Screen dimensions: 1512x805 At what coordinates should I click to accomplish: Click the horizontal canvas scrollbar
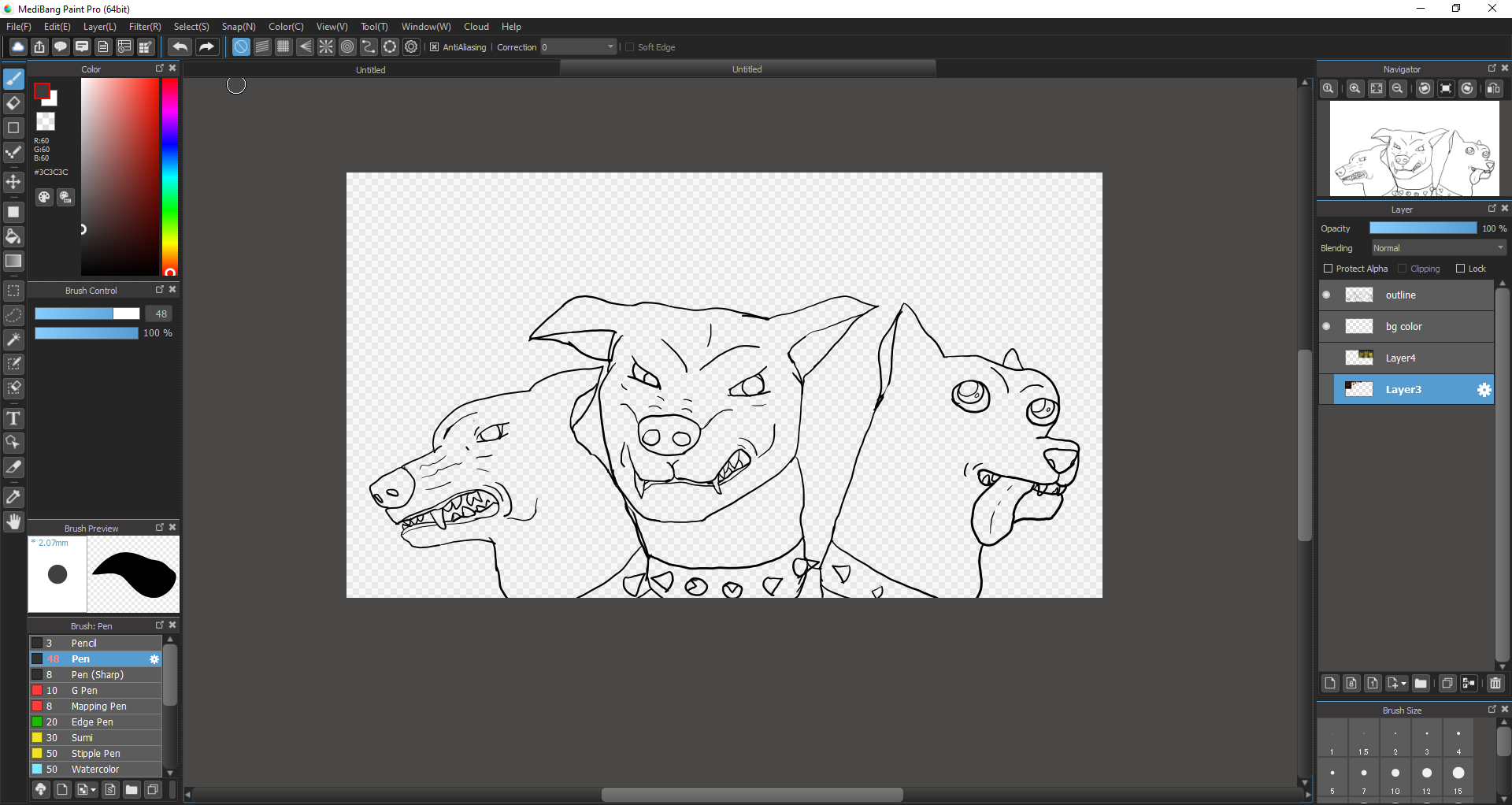[x=751, y=795]
